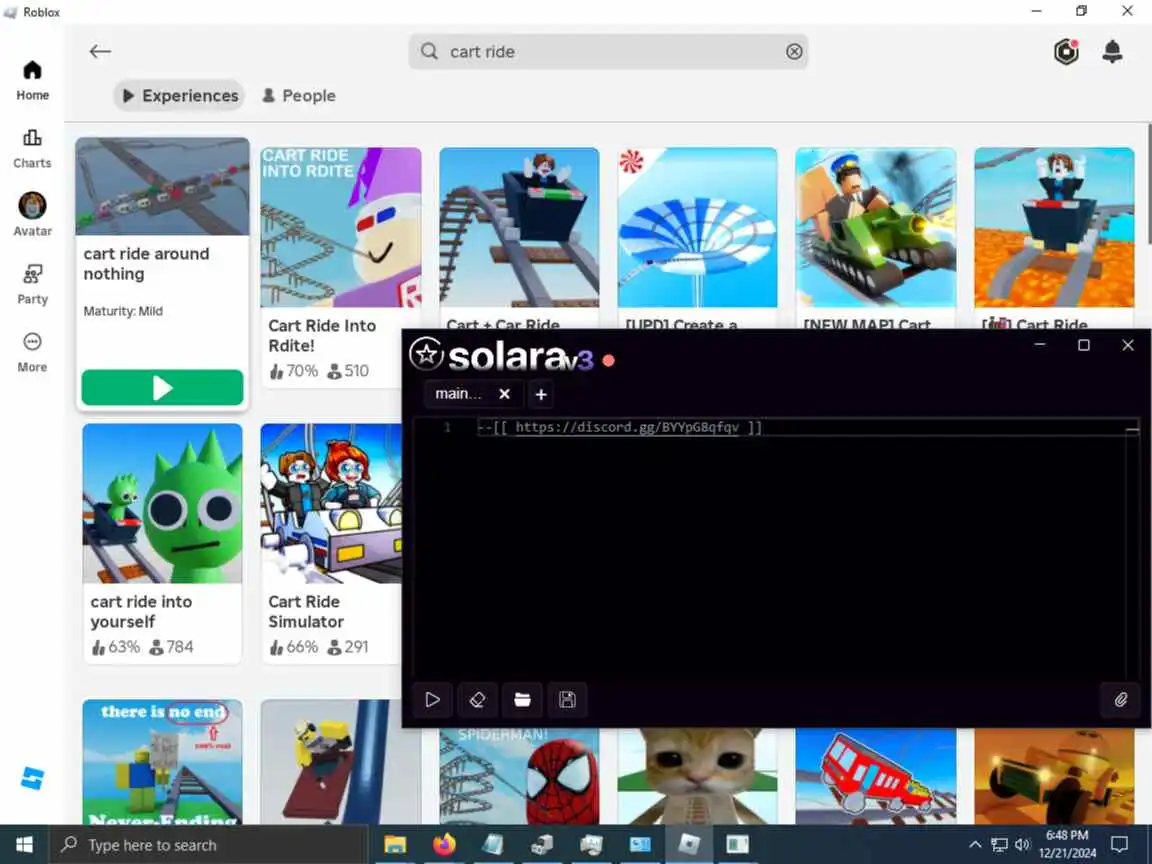
Task: Open the Windows Start menu
Action: click(24, 845)
